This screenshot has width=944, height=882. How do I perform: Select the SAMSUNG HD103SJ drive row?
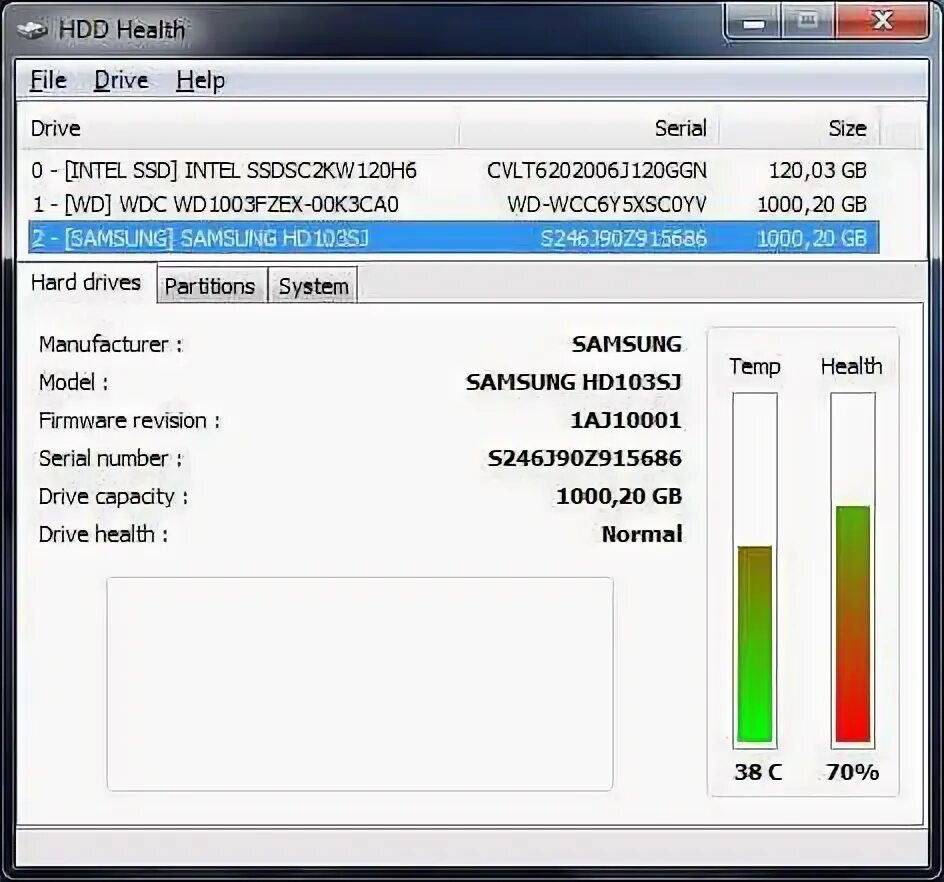[454, 238]
